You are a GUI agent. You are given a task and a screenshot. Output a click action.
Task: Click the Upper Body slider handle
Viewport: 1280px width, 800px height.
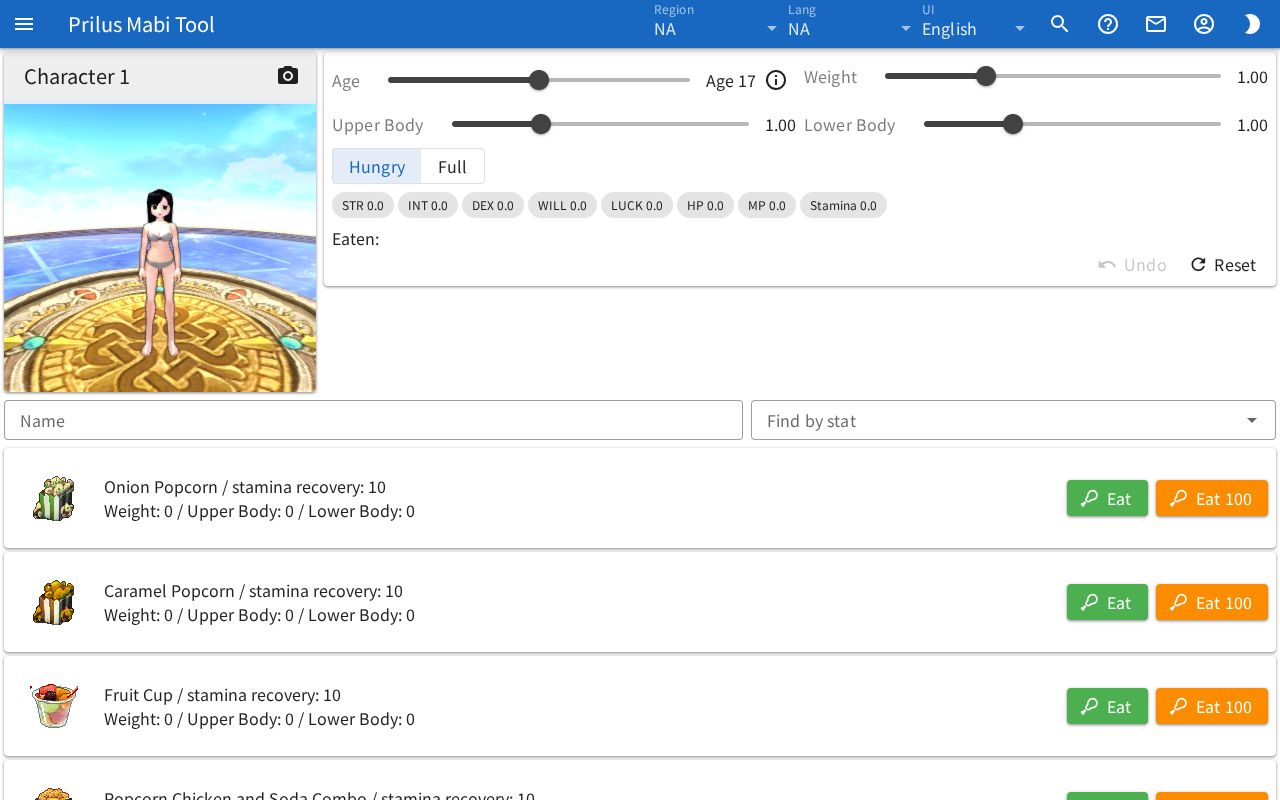pos(541,124)
